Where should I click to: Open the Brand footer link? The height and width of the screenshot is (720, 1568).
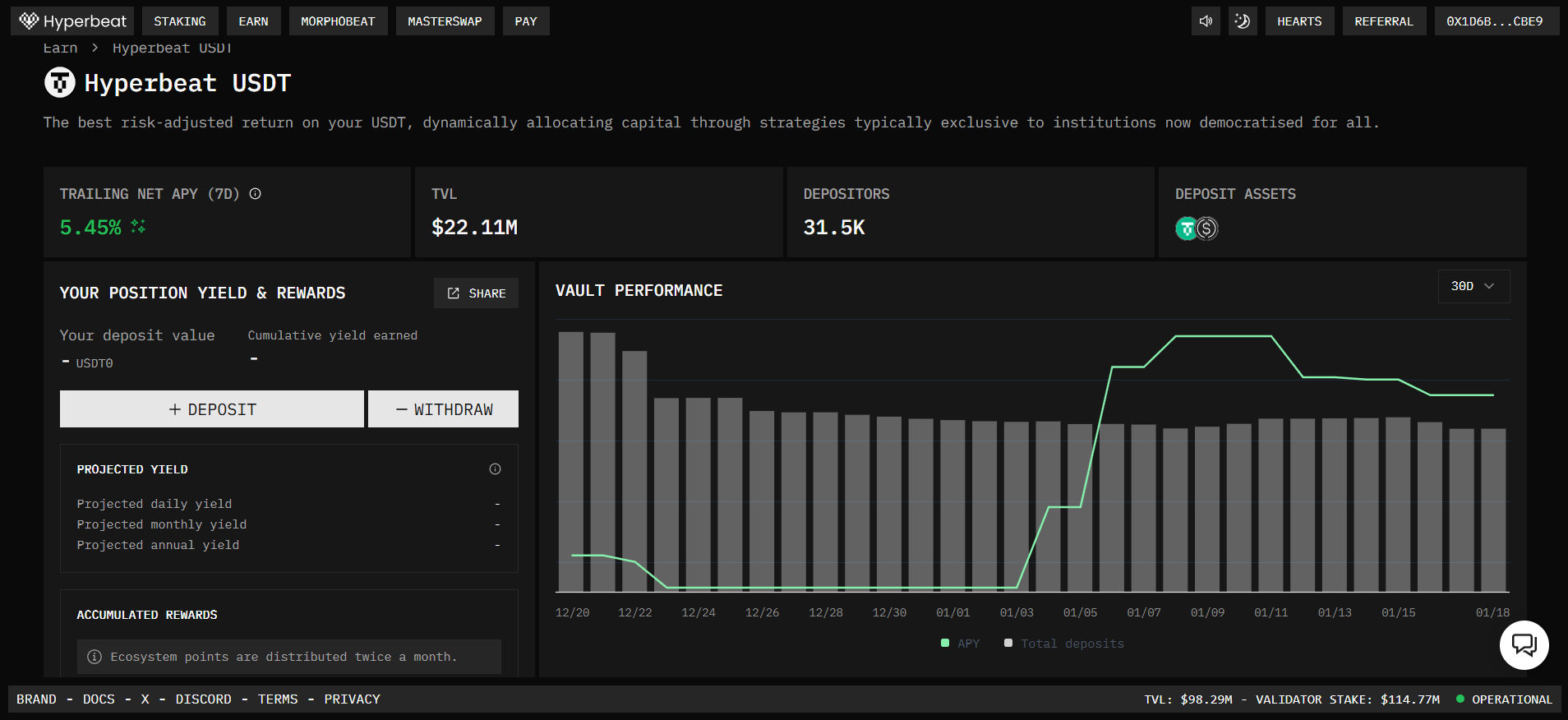point(37,699)
